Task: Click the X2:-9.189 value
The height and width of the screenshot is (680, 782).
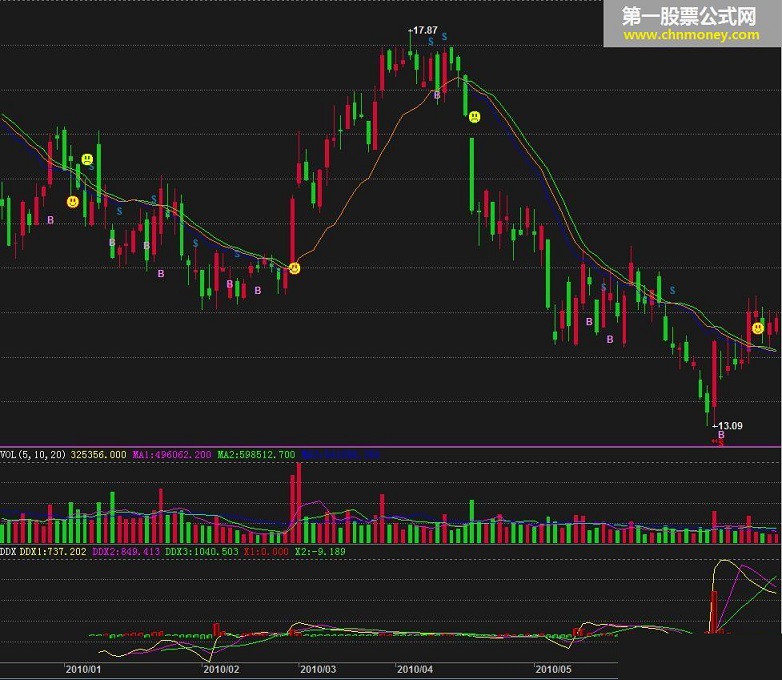Action: pyautogui.click(x=320, y=551)
